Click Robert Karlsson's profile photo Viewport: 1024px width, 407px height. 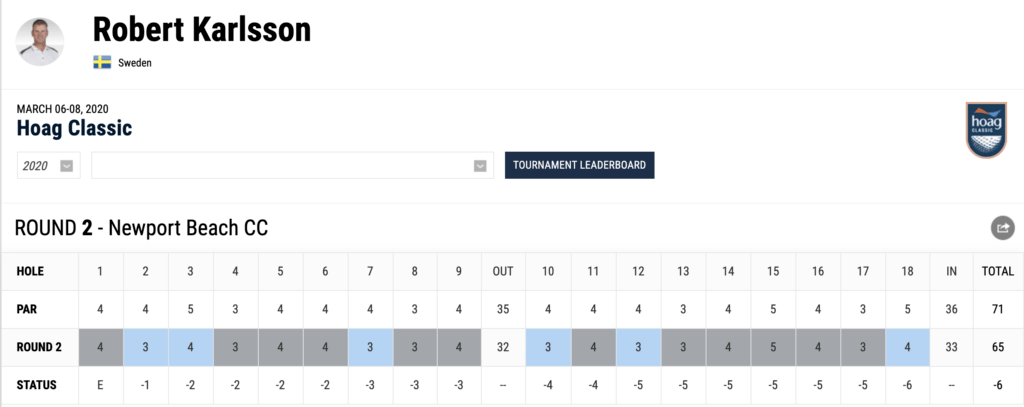(41, 41)
